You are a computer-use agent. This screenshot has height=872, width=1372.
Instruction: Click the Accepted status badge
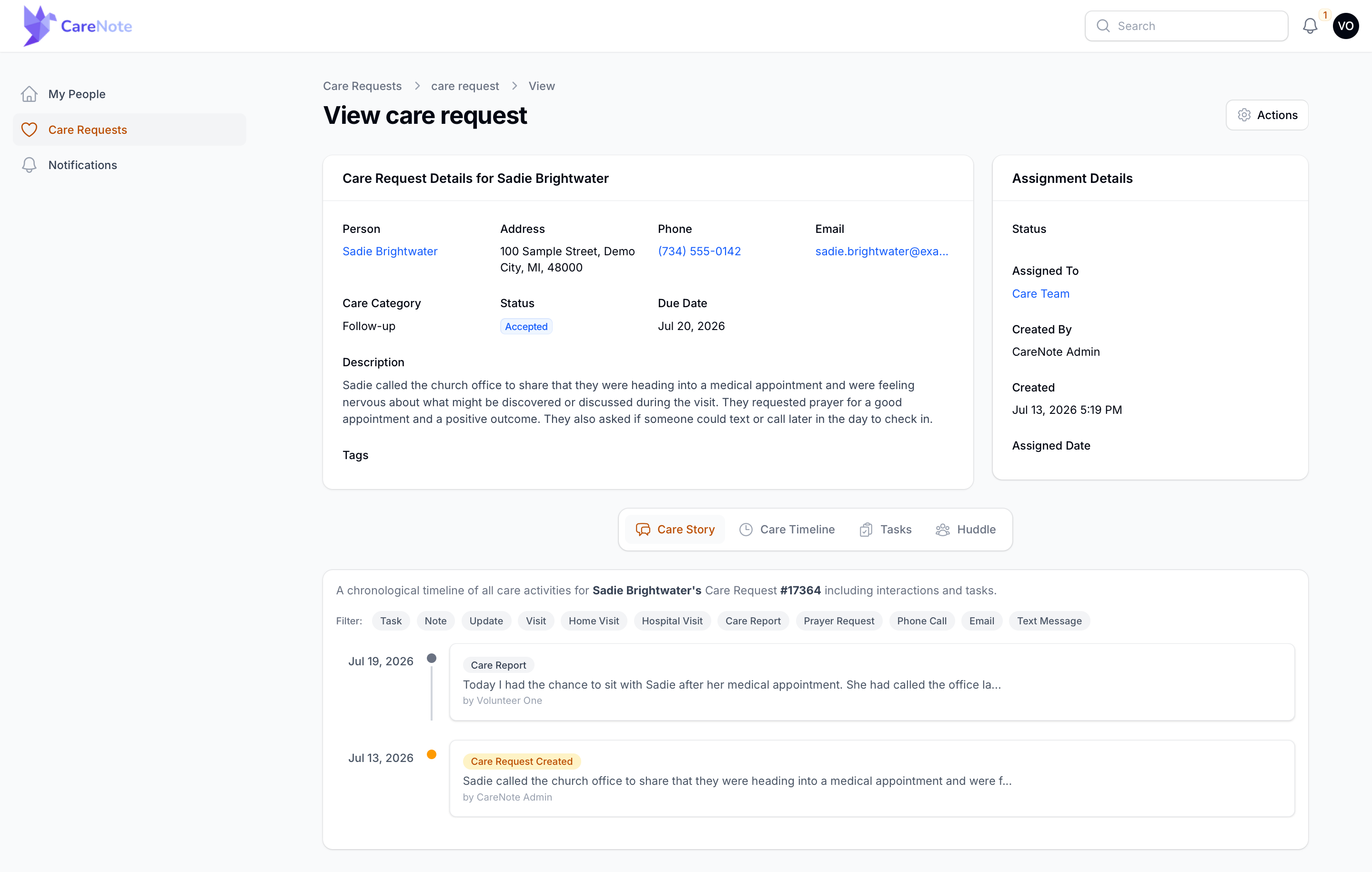pos(526,326)
